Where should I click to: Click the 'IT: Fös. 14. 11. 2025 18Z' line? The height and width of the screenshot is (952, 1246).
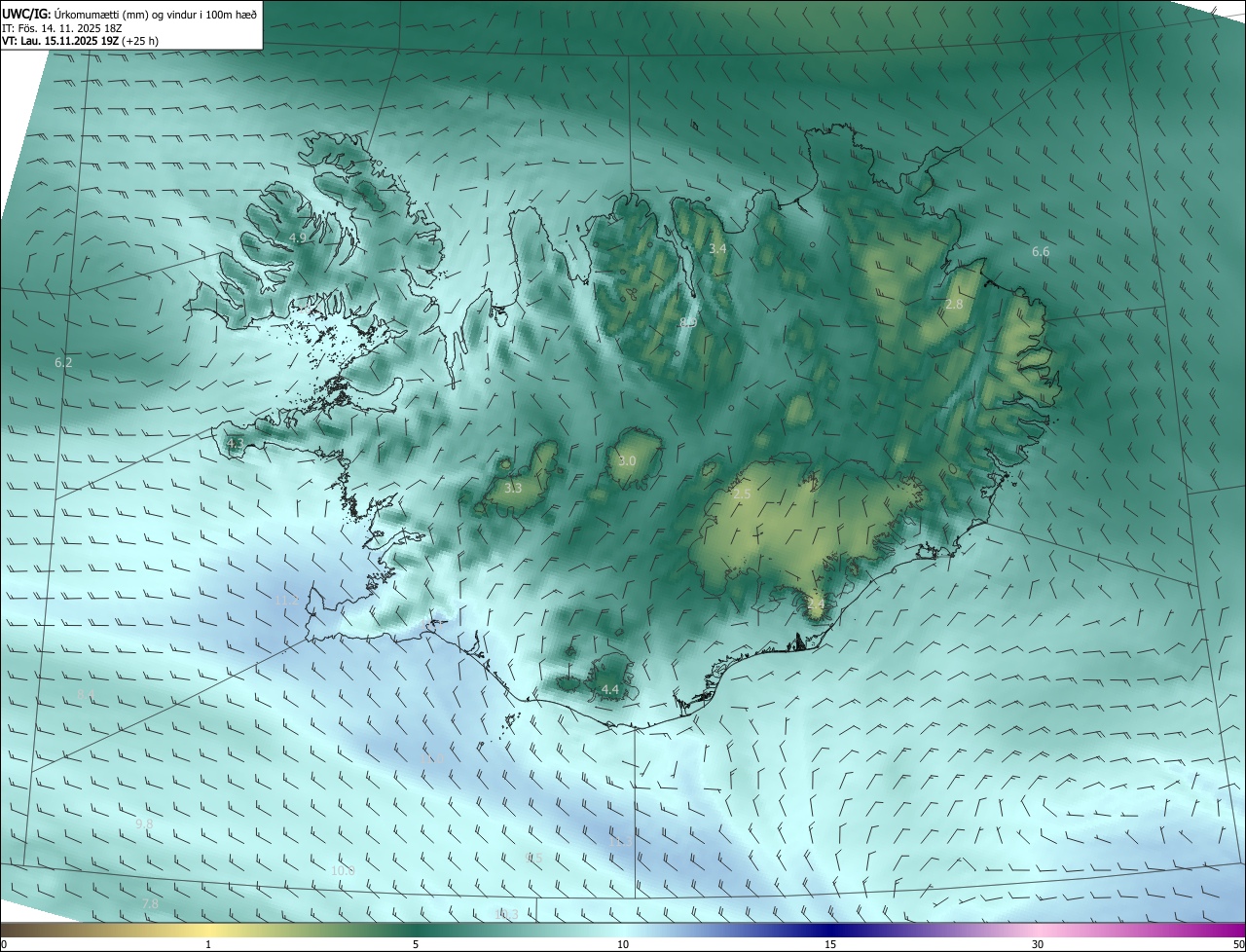pos(61,28)
